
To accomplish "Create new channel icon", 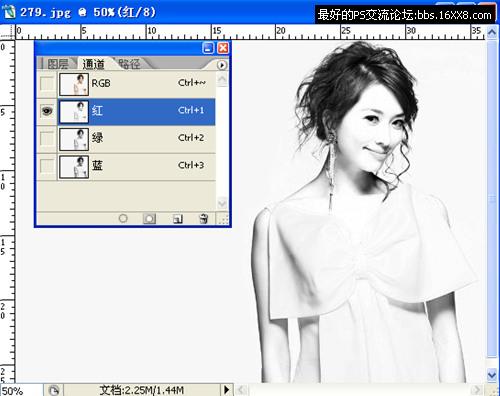I will [178, 219].
